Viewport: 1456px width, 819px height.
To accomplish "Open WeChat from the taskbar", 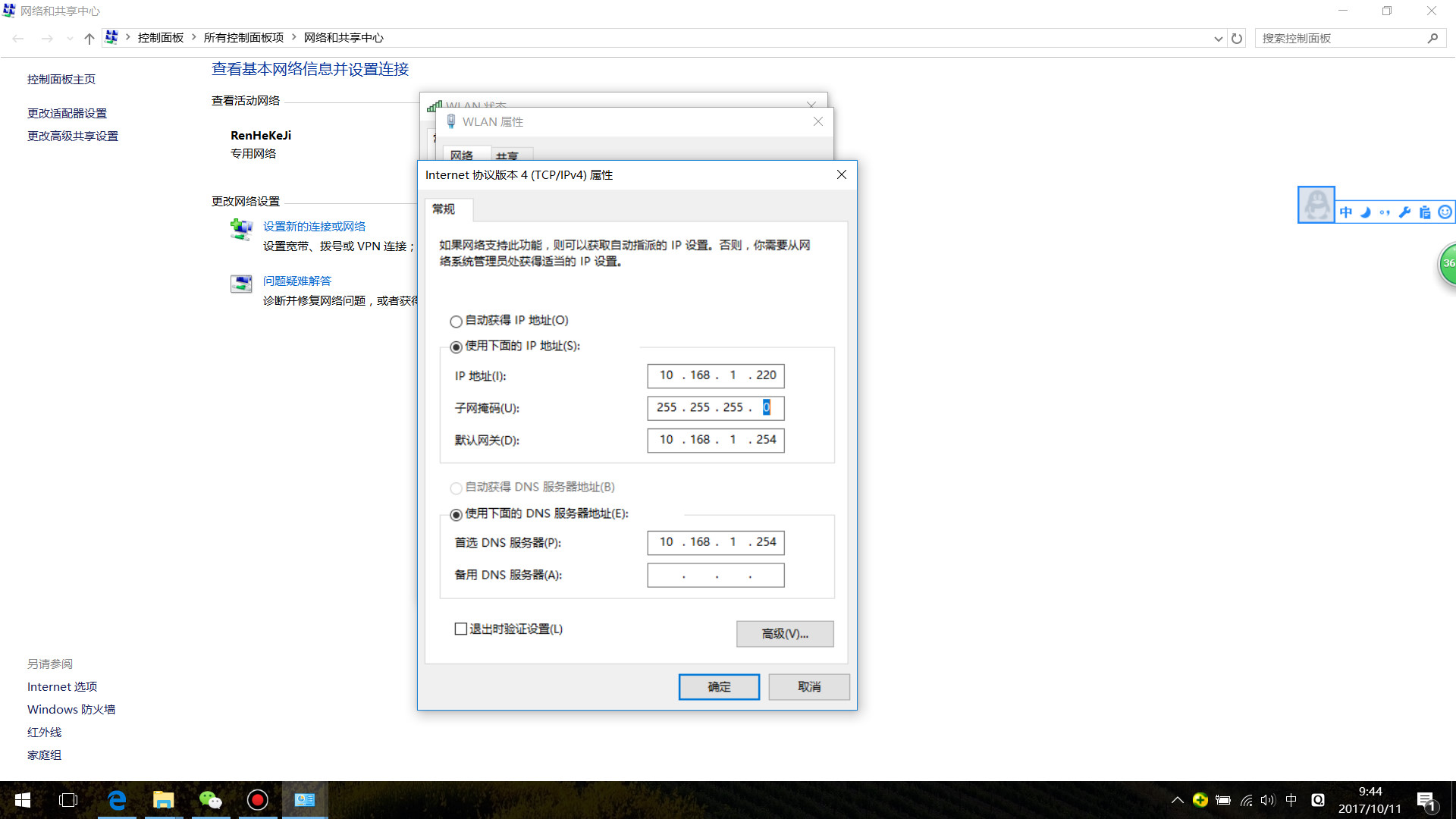I will coord(210,800).
